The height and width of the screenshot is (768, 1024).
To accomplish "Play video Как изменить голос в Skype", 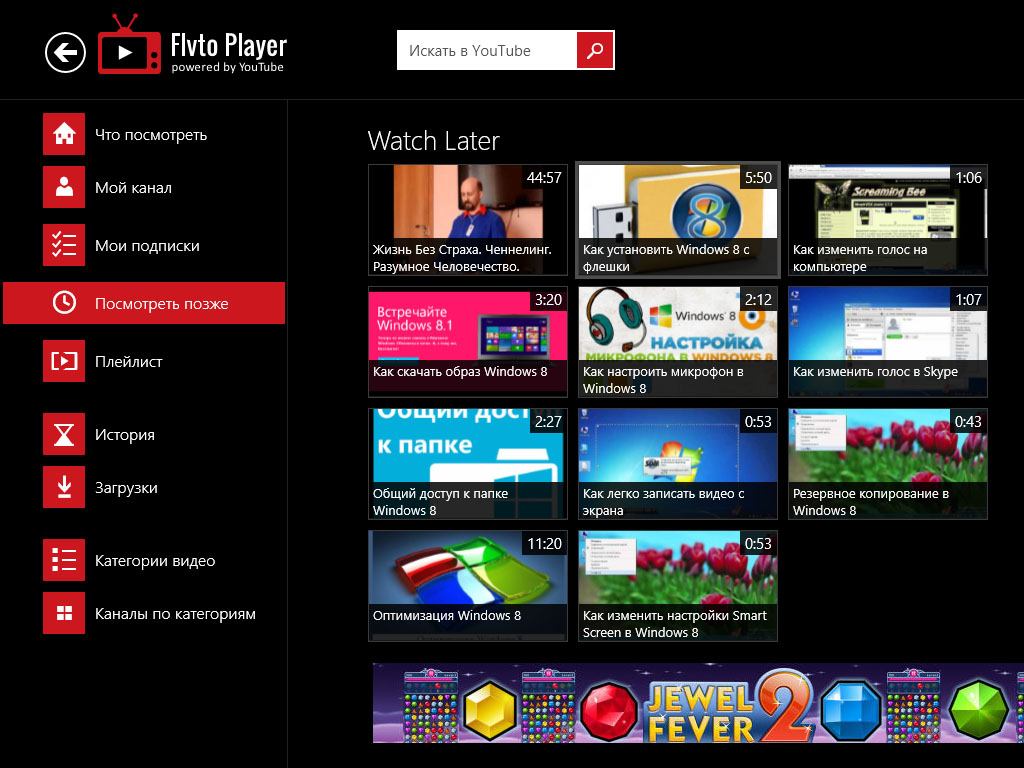I will click(888, 342).
